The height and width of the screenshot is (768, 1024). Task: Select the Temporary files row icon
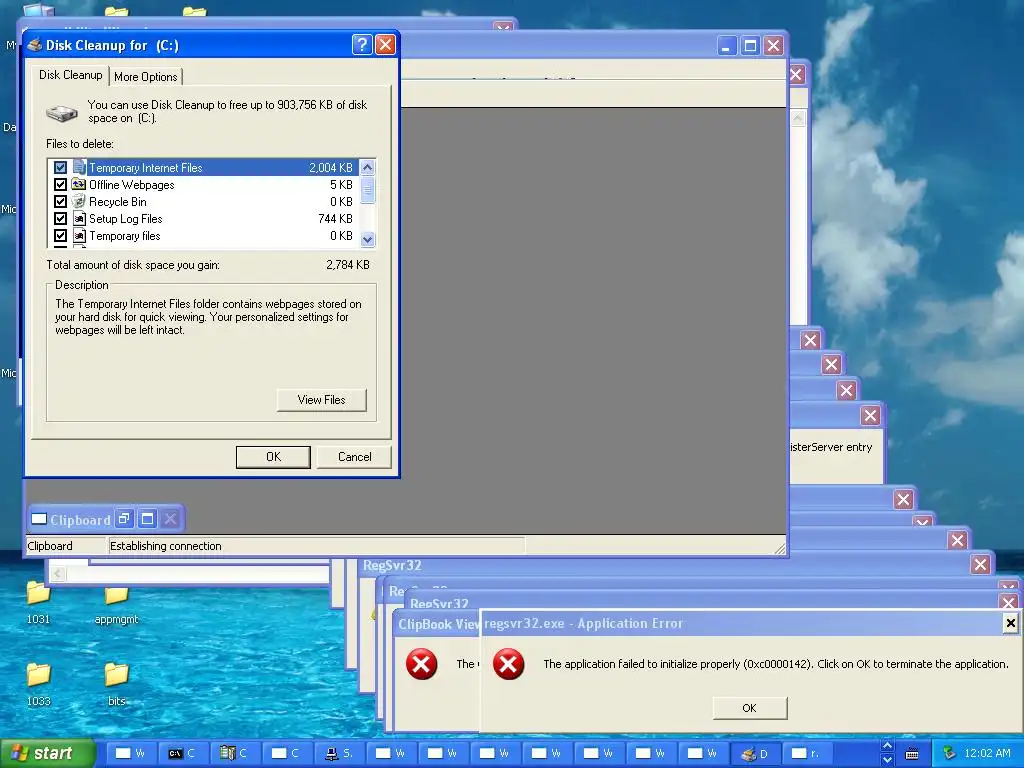point(79,235)
